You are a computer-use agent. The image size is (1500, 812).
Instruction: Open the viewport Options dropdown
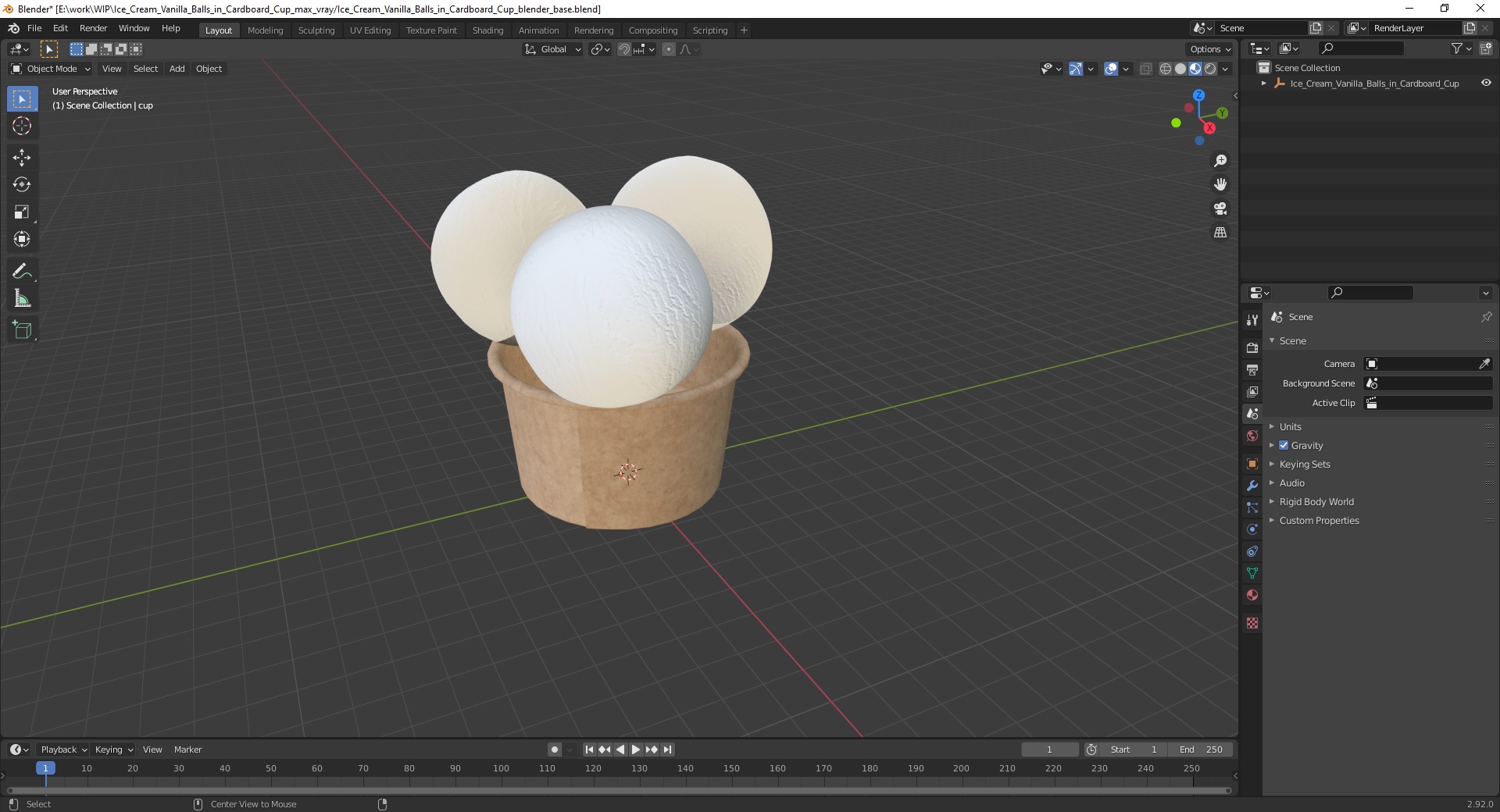pyautogui.click(x=1209, y=49)
